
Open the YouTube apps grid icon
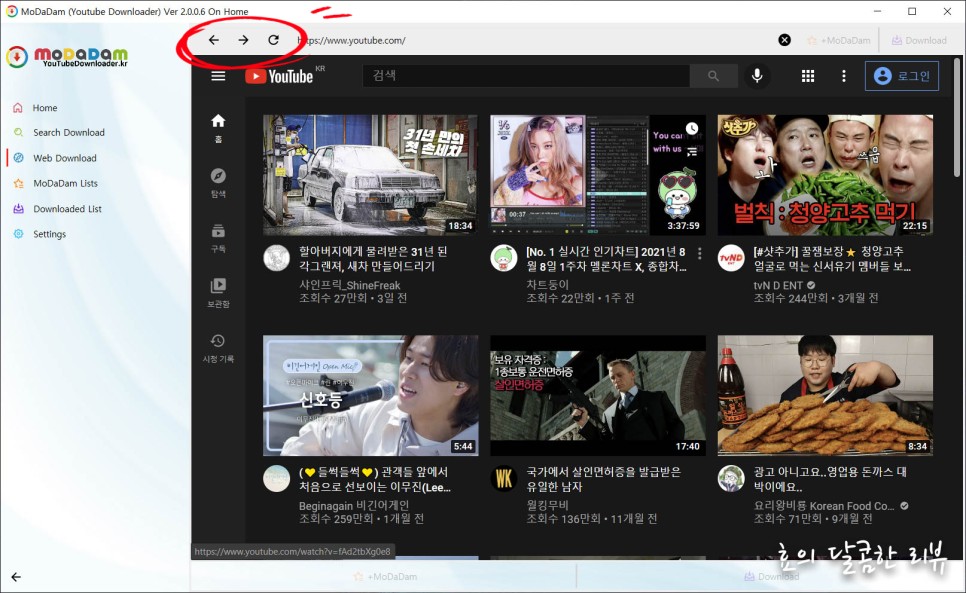(808, 75)
